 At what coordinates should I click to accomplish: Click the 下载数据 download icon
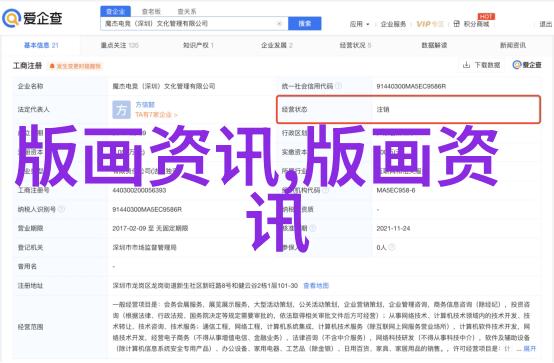tap(466, 65)
